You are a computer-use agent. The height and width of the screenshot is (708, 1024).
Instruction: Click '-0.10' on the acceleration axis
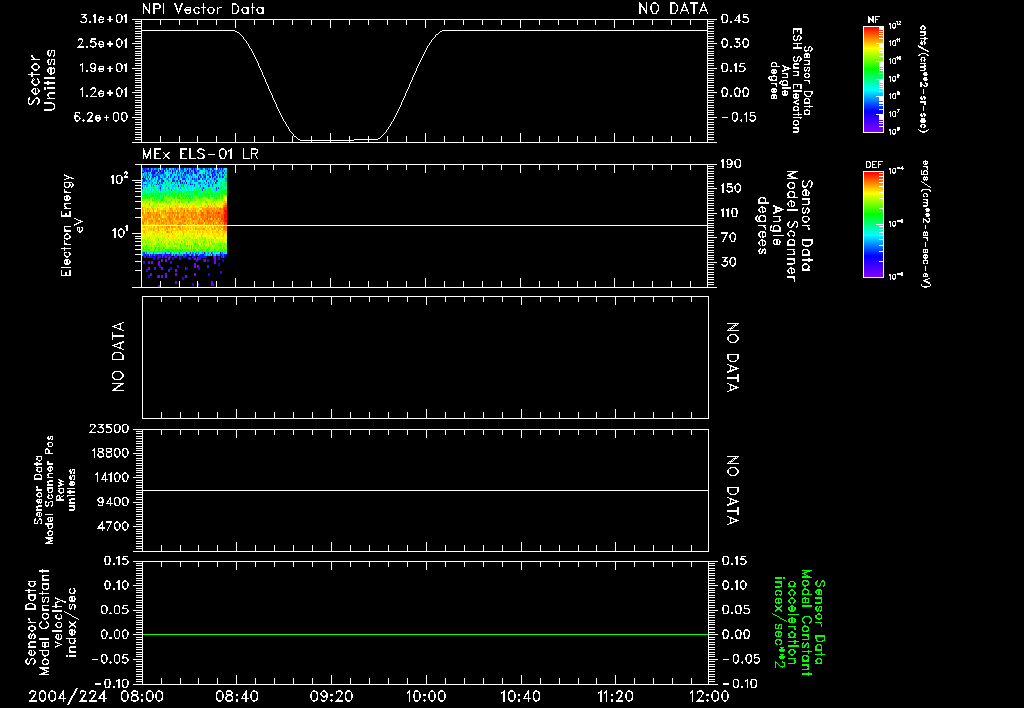pyautogui.click(x=738, y=684)
